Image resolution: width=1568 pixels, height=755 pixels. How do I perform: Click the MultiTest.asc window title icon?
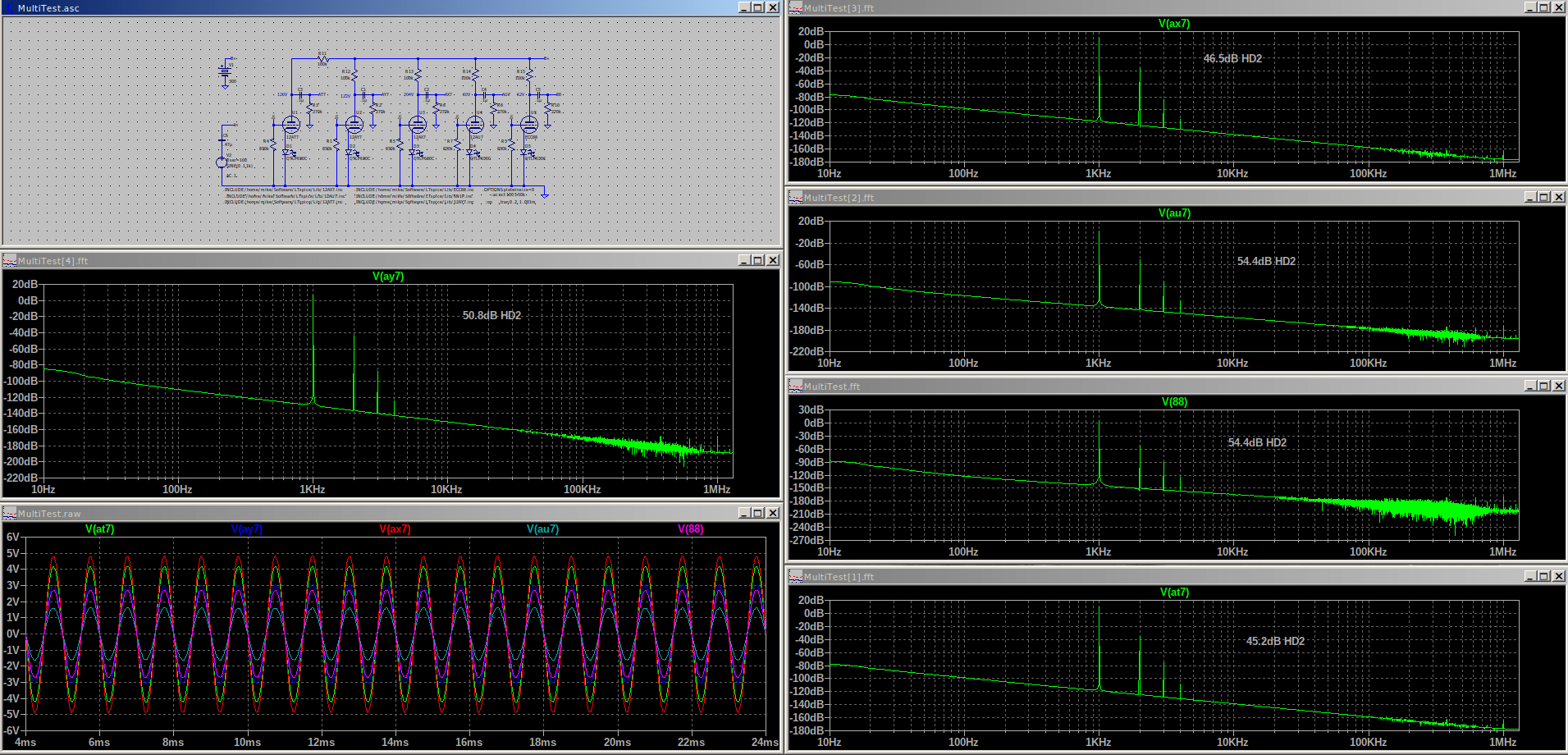(x=10, y=7)
